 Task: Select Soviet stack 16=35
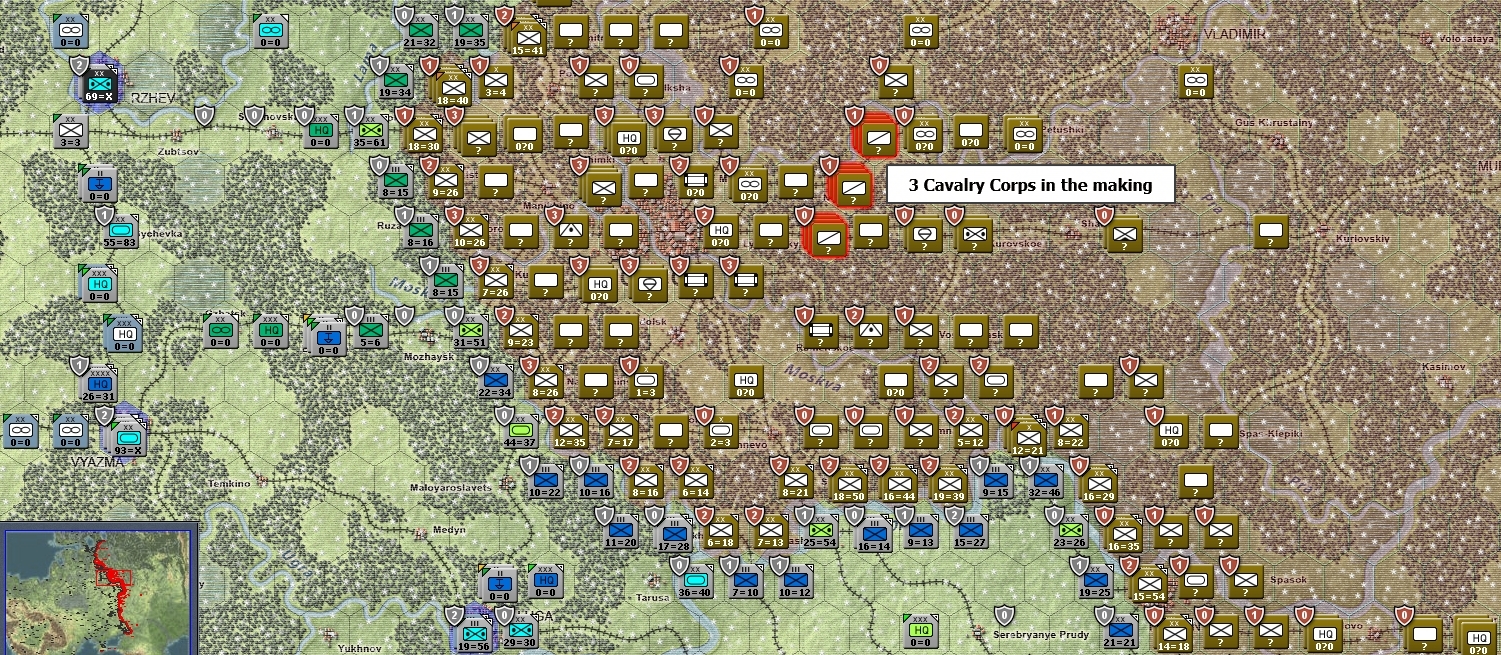tap(1123, 534)
